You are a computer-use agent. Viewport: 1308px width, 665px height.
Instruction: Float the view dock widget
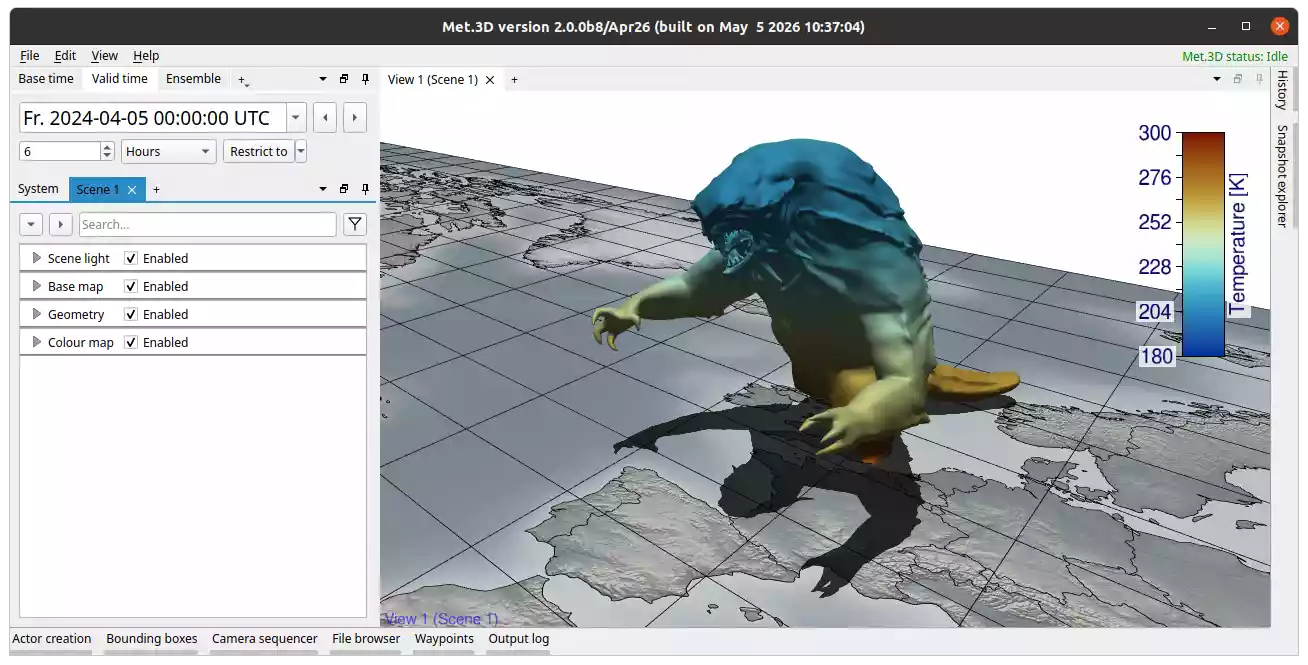point(1237,79)
